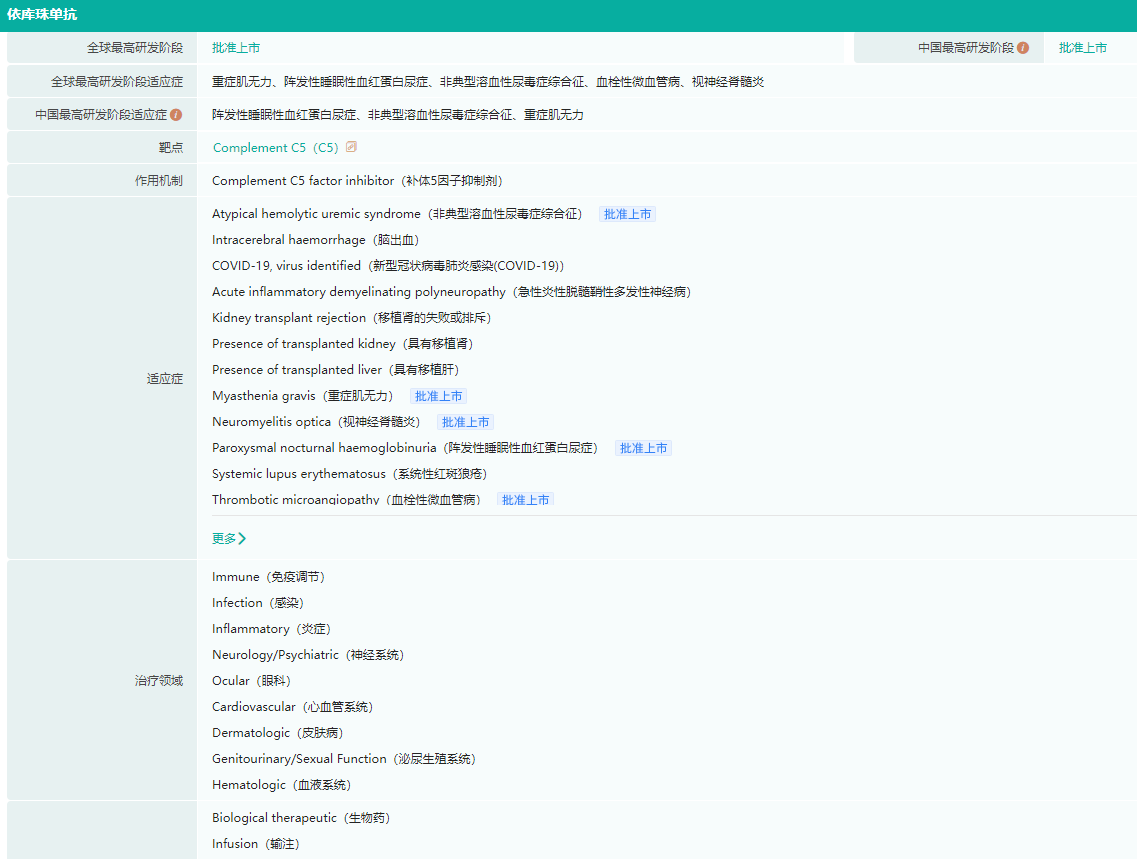Select the COVID-19, virus identified indication
1137x859 pixels.
388,266
